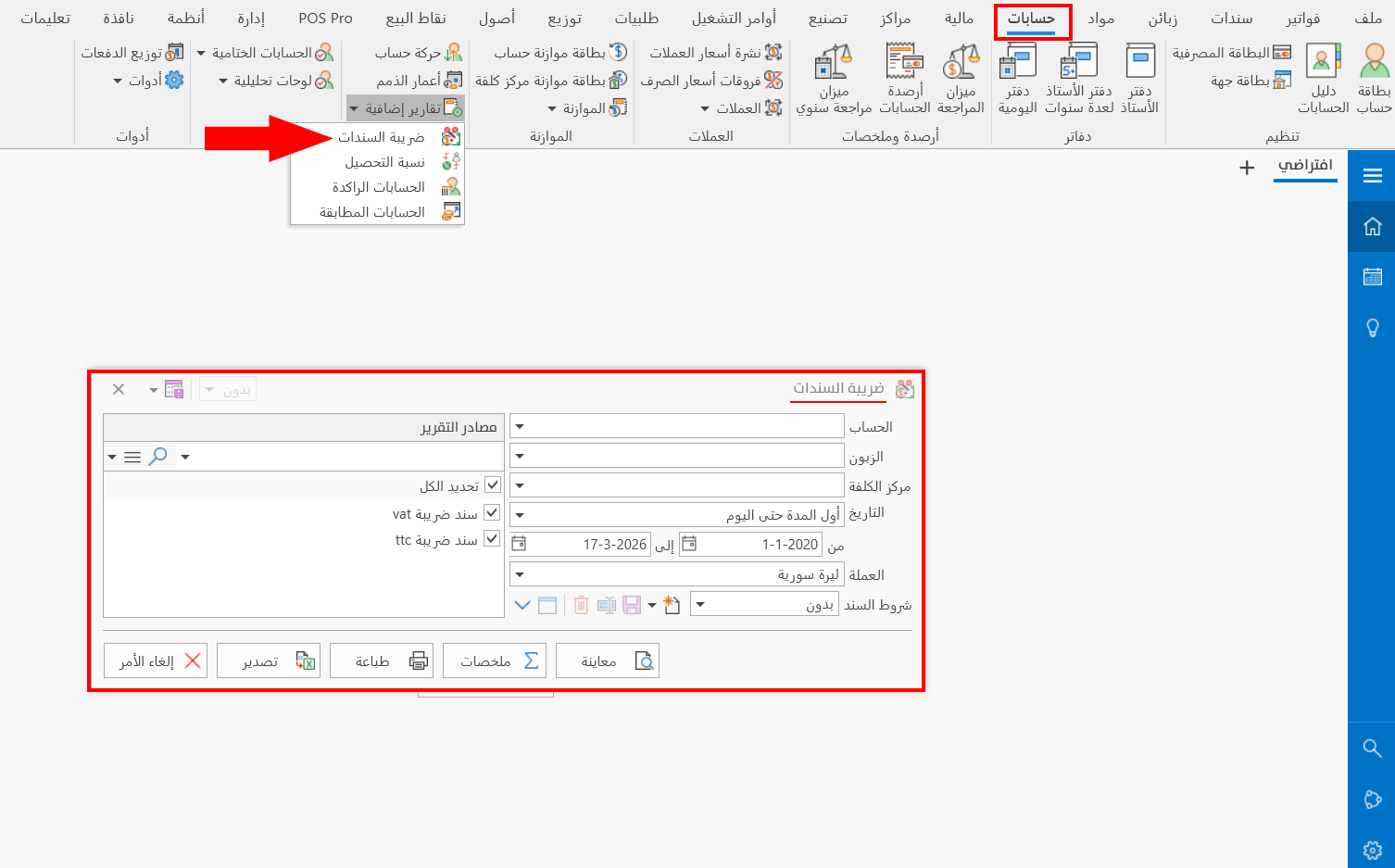Viewport: 1395px width, 868px height.
Task: Open بطاقة موازنة مركز كلفة item
Action: click(x=551, y=81)
